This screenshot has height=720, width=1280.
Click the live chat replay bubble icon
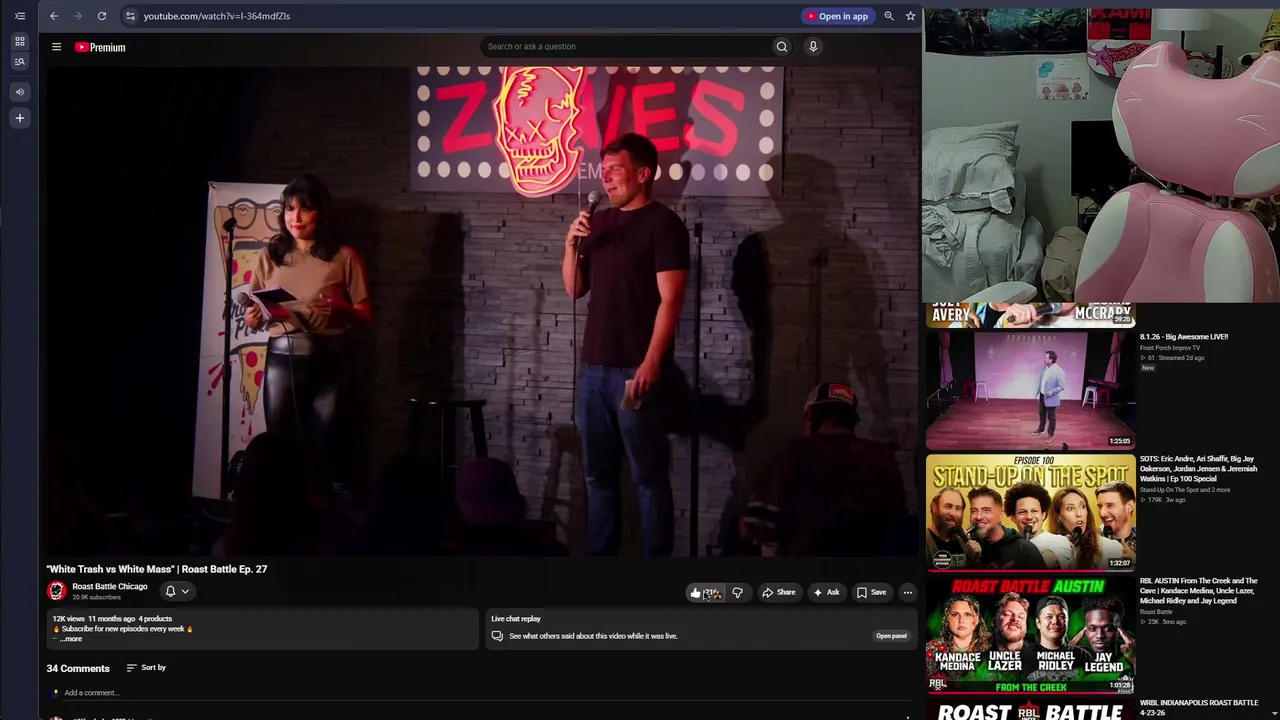click(497, 636)
